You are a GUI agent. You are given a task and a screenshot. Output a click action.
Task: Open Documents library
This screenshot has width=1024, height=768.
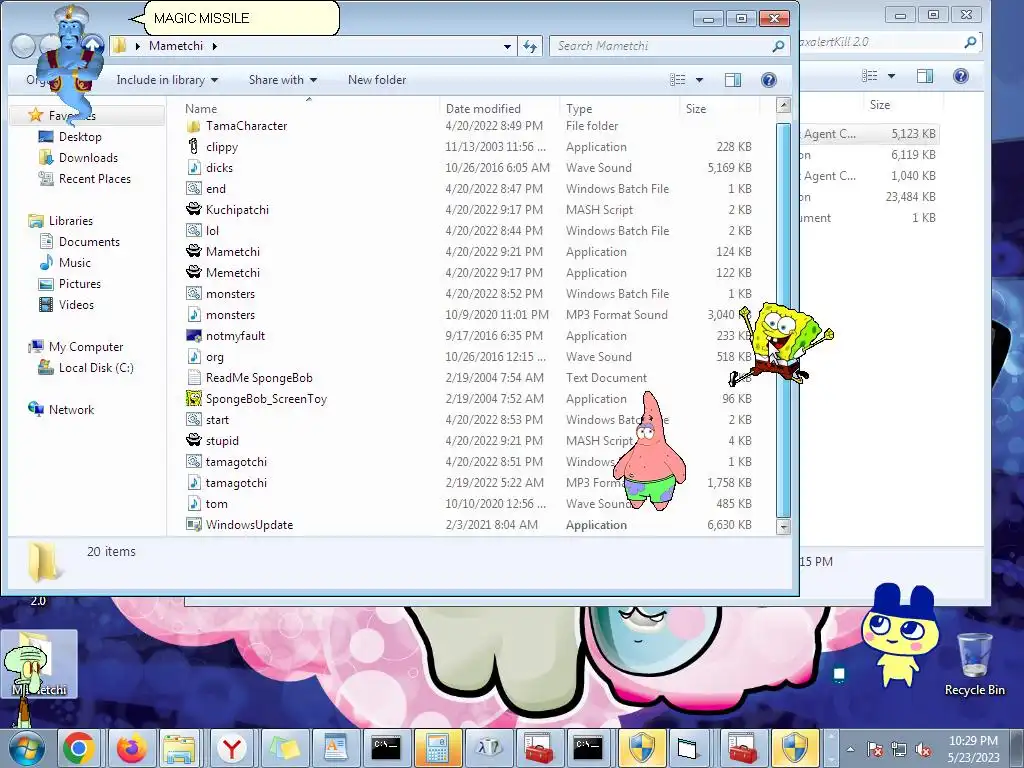(x=89, y=242)
